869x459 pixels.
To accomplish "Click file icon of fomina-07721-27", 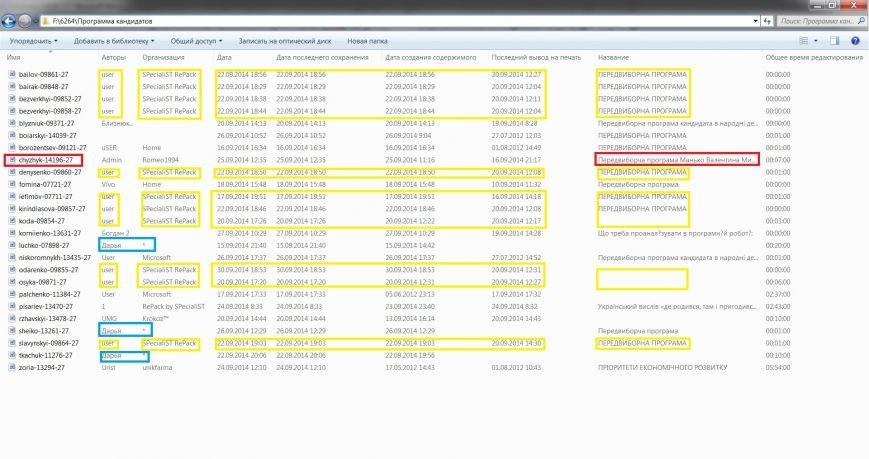I will pyautogui.click(x=12, y=184).
